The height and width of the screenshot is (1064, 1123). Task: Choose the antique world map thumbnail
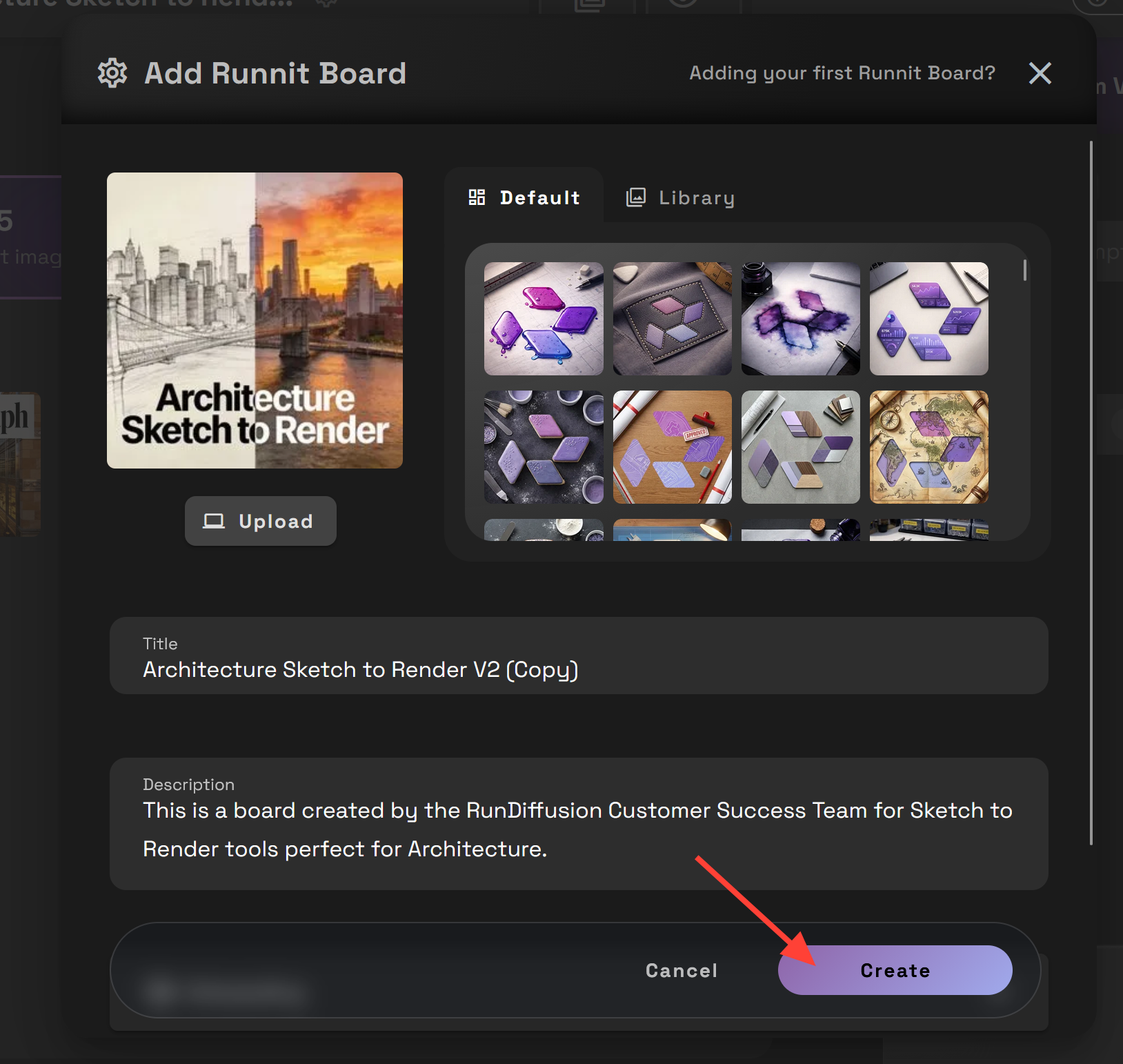tap(928, 447)
